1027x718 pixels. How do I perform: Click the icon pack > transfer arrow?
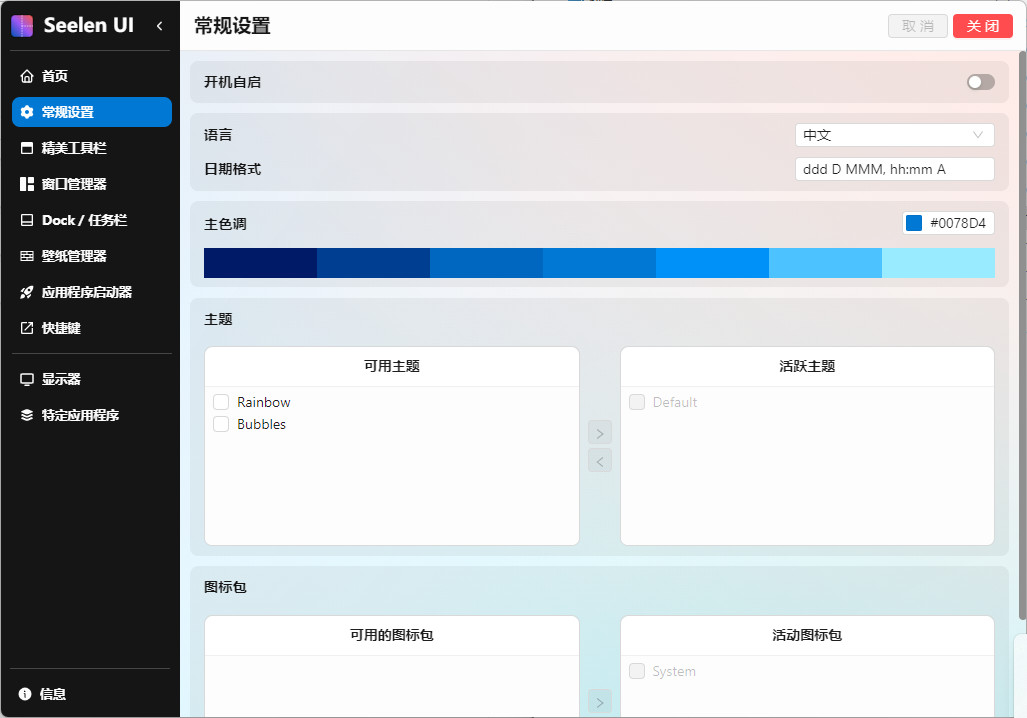pos(600,702)
